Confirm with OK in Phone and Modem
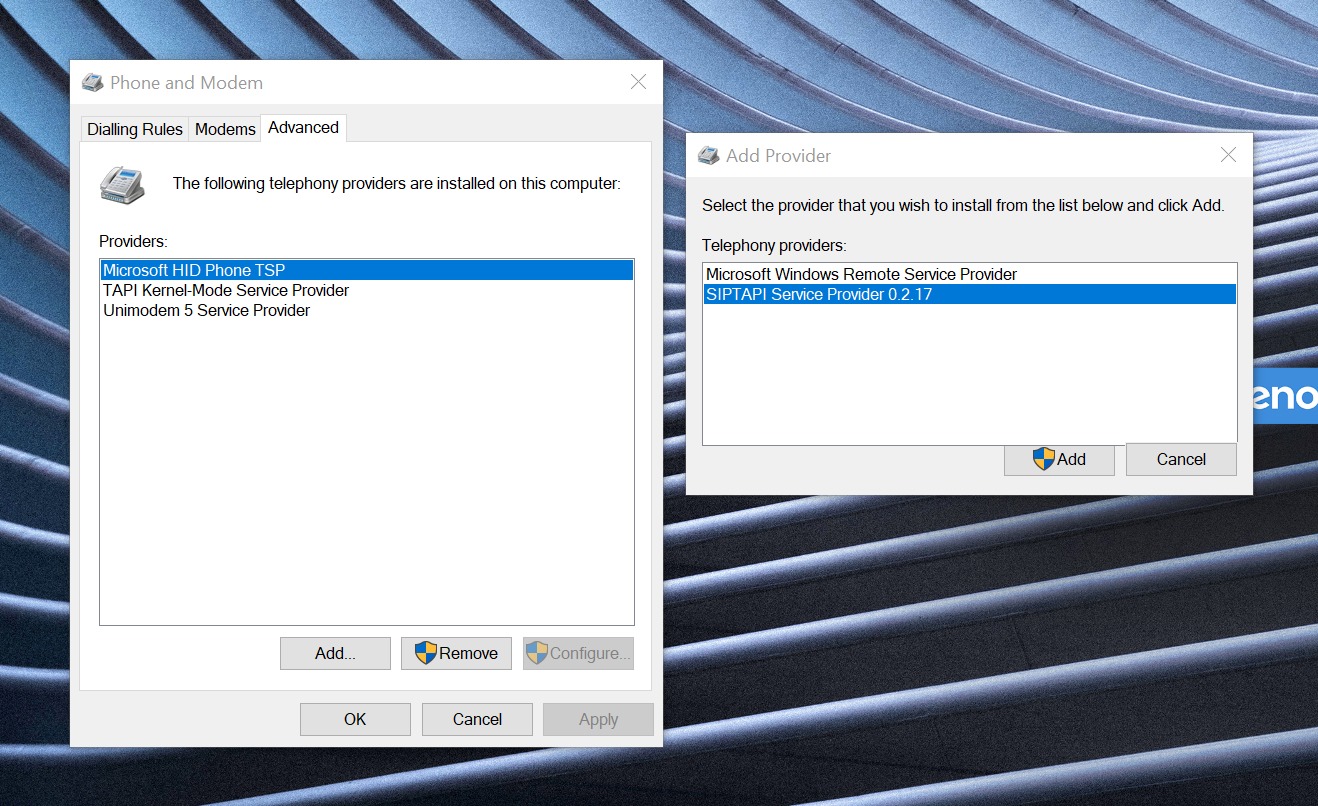 tap(355, 719)
